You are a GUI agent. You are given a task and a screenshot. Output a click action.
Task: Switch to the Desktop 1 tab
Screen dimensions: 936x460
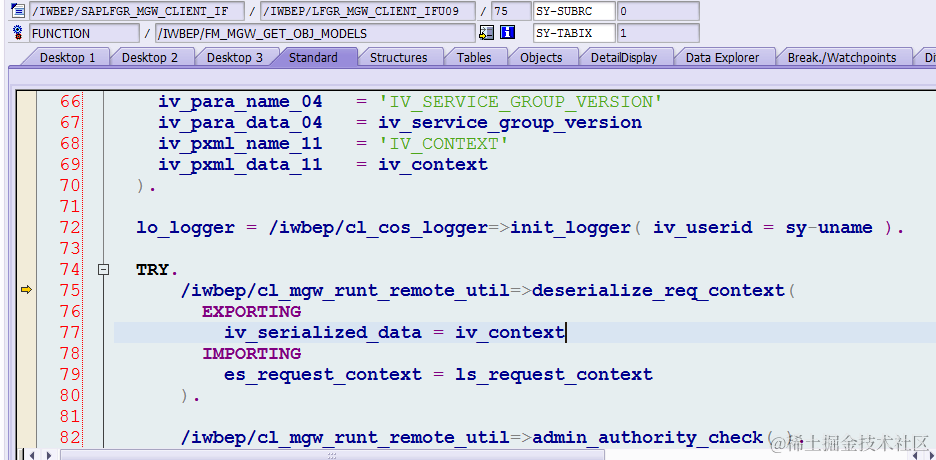click(67, 57)
